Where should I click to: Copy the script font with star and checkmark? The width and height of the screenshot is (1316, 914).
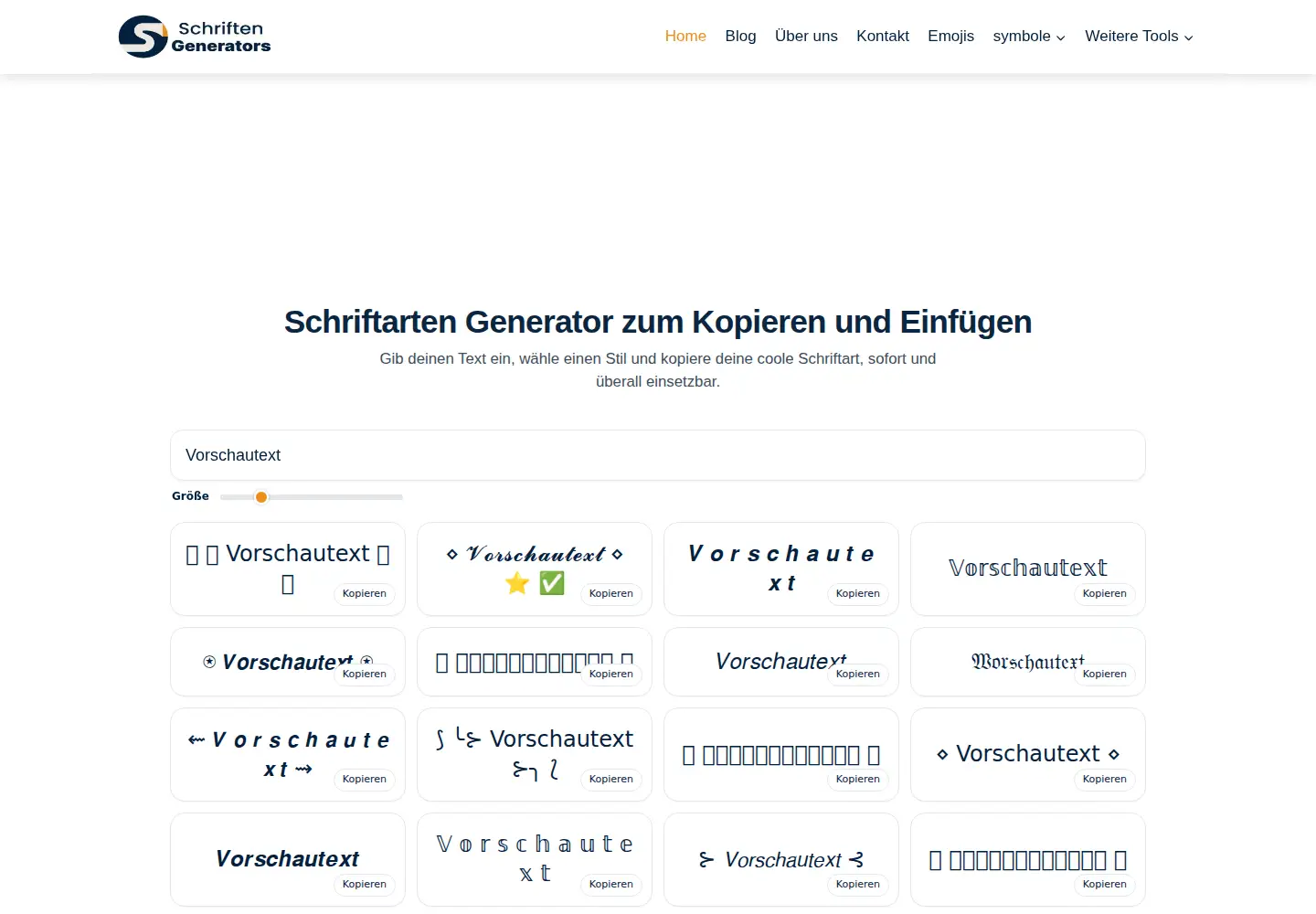click(611, 593)
